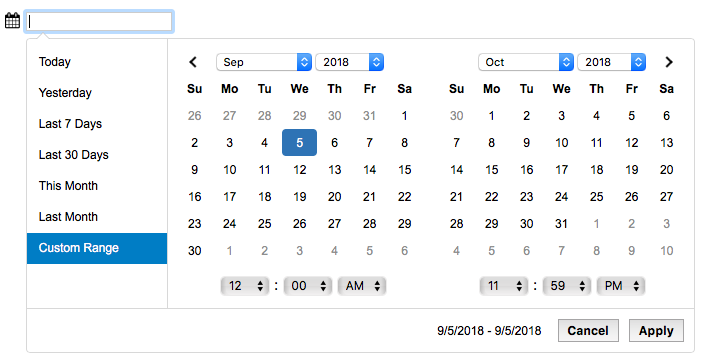Change the start hour 12 selector
This screenshot has height=364, width=707.
pos(245,286)
